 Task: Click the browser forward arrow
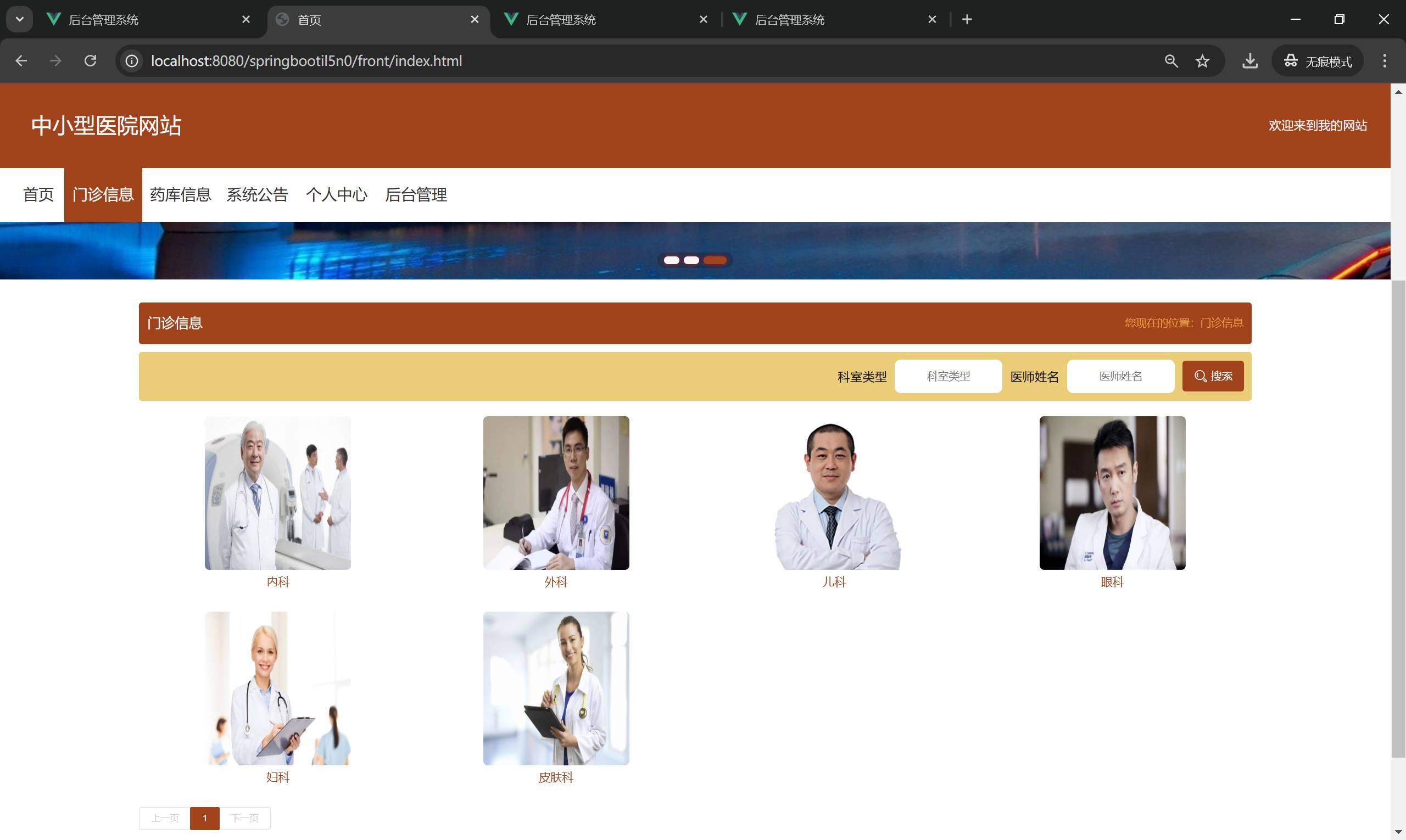click(x=55, y=60)
